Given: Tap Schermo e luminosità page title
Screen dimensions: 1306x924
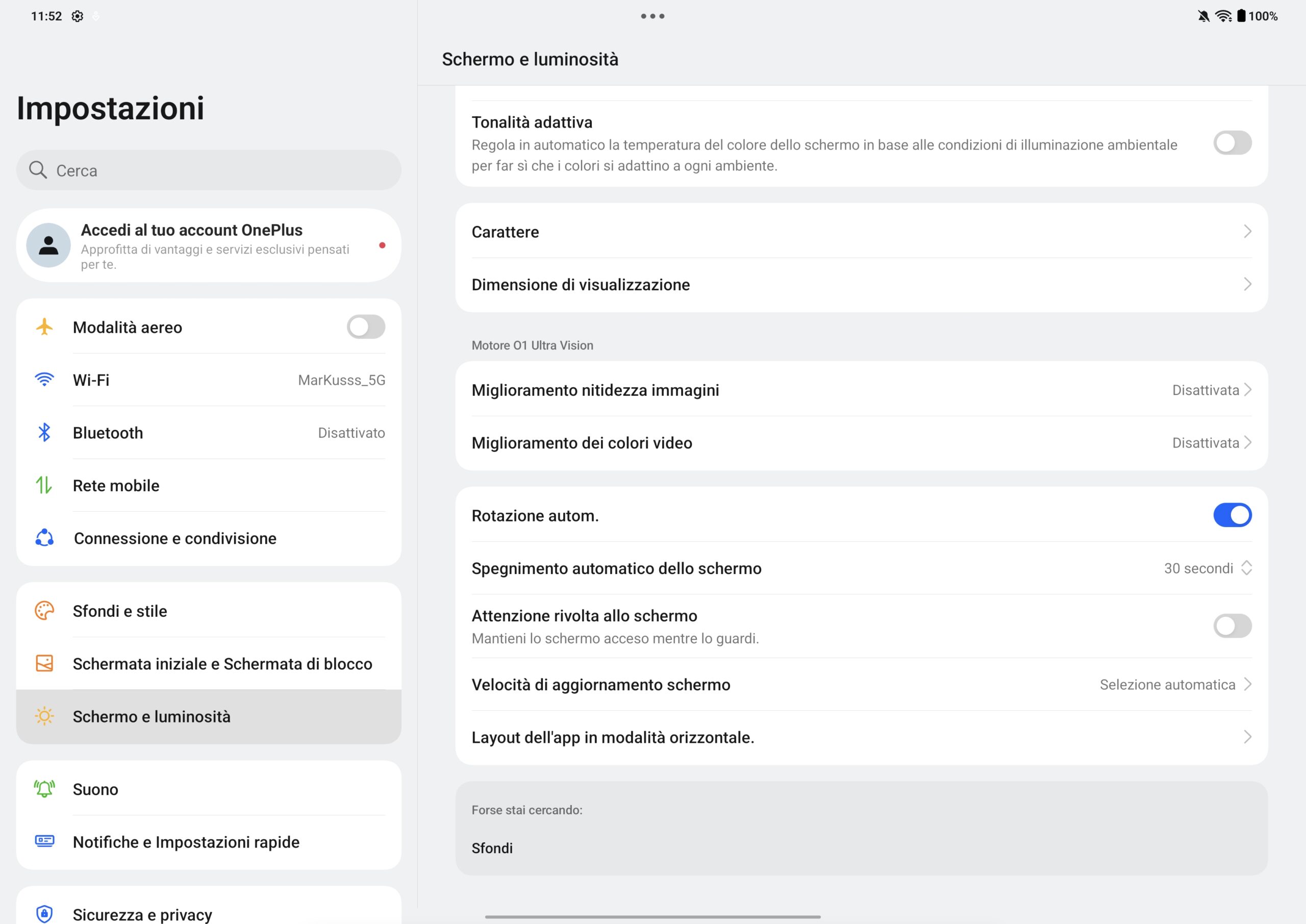Looking at the screenshot, I should (530, 59).
